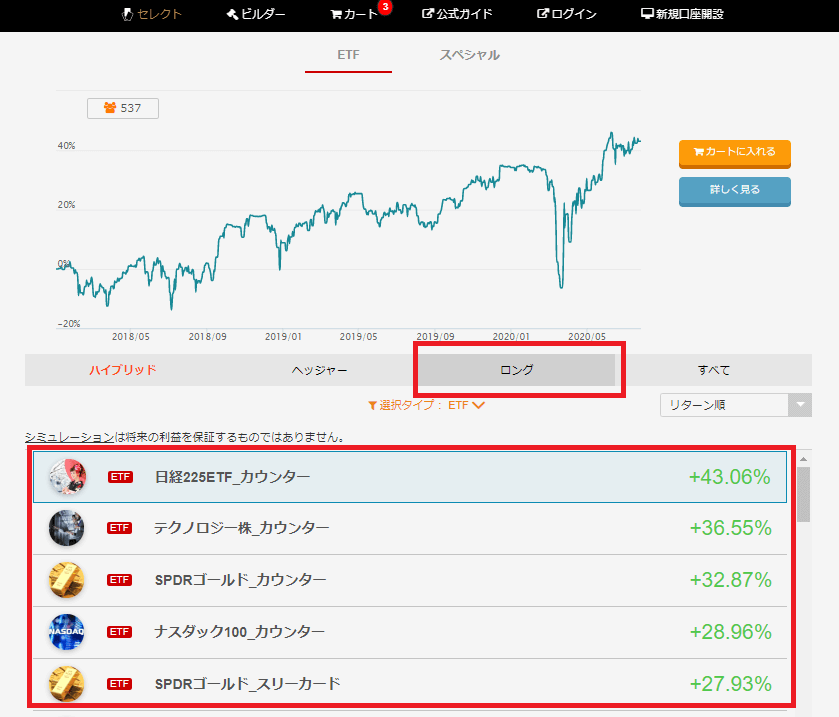Viewport: 839px width, 717px height.
Task: Click the 日経225ETF_カウンター strategy icon
Action: (67, 477)
